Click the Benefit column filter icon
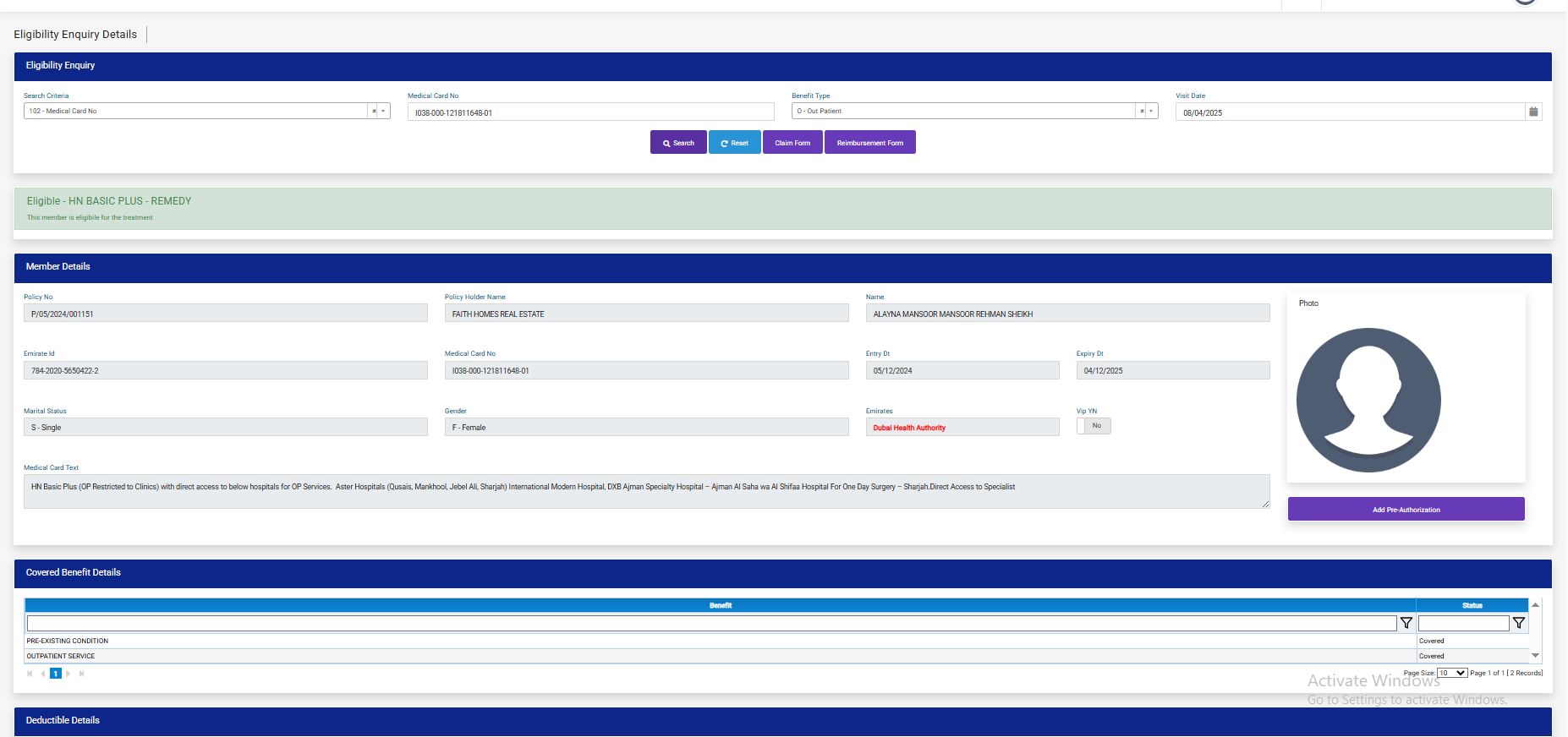Viewport: 1568px width, 737px height. click(1406, 623)
